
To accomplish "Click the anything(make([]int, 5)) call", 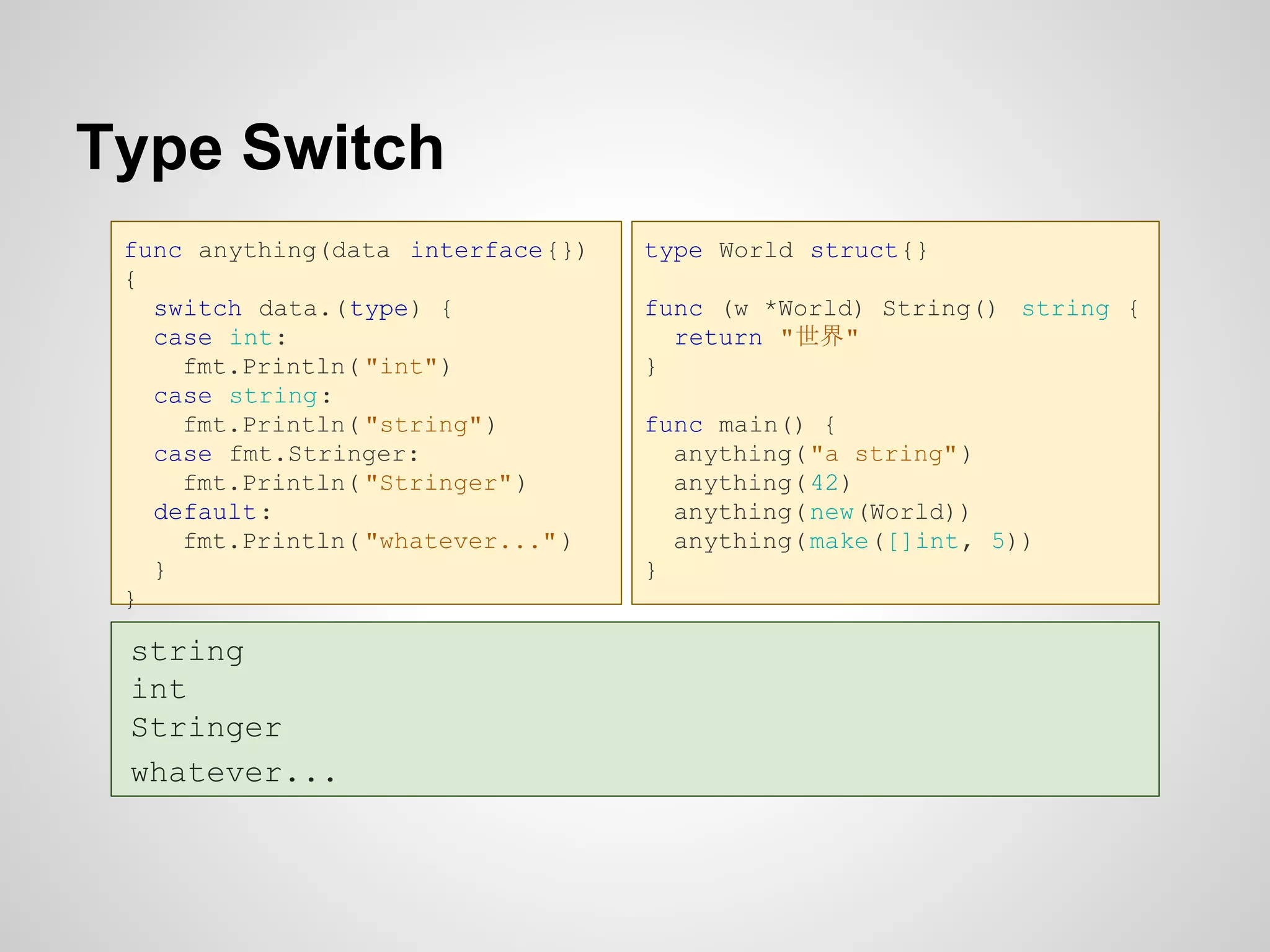I will [853, 542].
